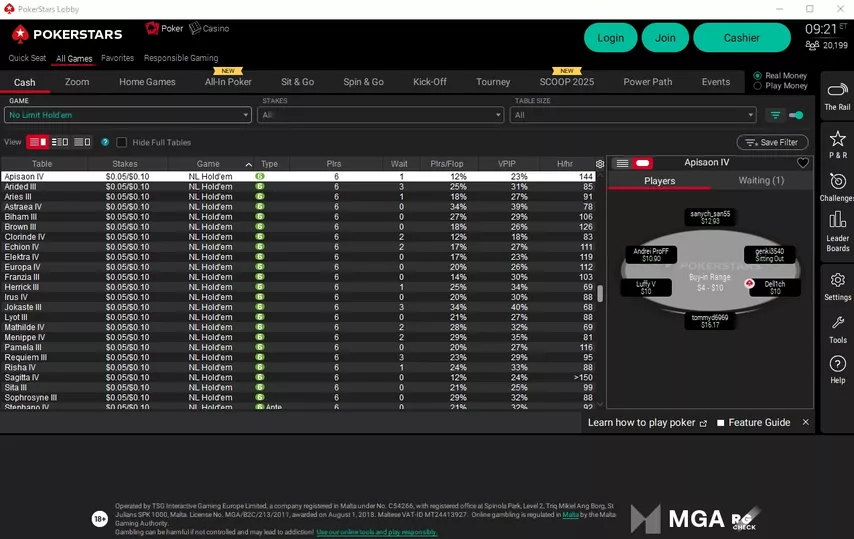Click the green filter funnel icon
Screen dimensions: 854x539
pyautogui.click(x=775, y=115)
